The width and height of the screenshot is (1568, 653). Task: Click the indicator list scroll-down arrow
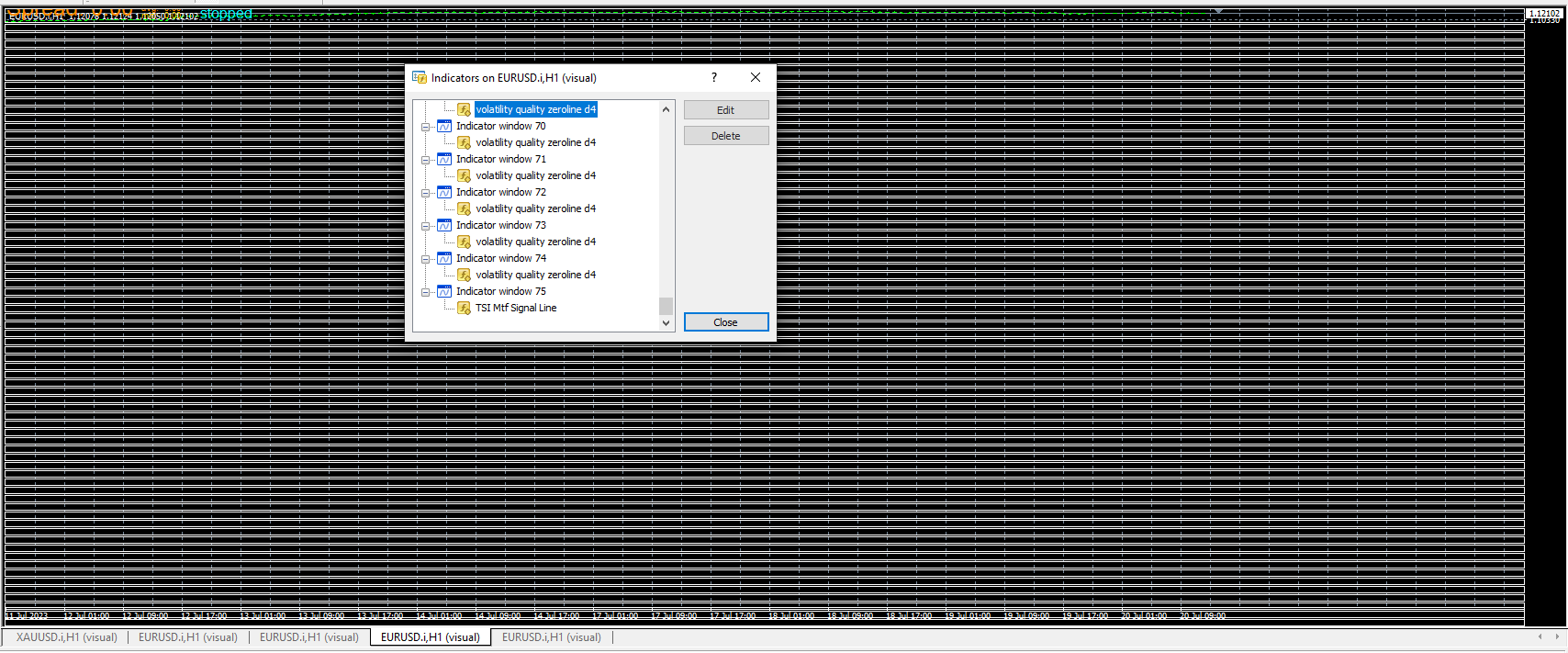(x=666, y=322)
